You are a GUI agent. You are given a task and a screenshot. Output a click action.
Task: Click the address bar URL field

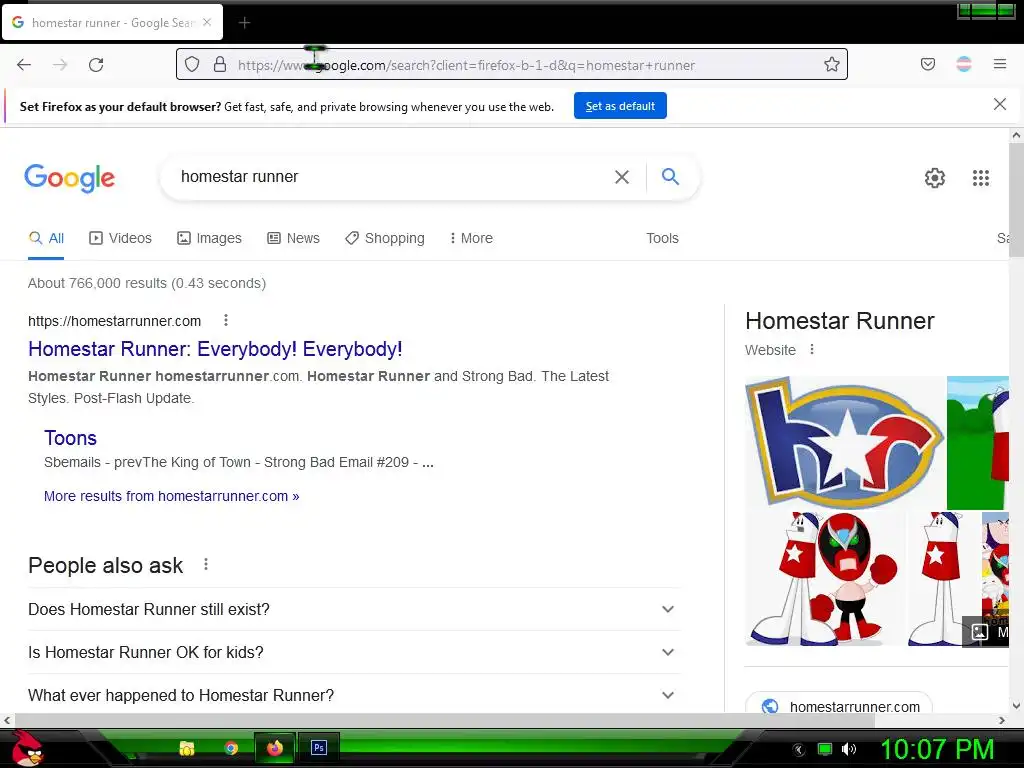point(511,65)
